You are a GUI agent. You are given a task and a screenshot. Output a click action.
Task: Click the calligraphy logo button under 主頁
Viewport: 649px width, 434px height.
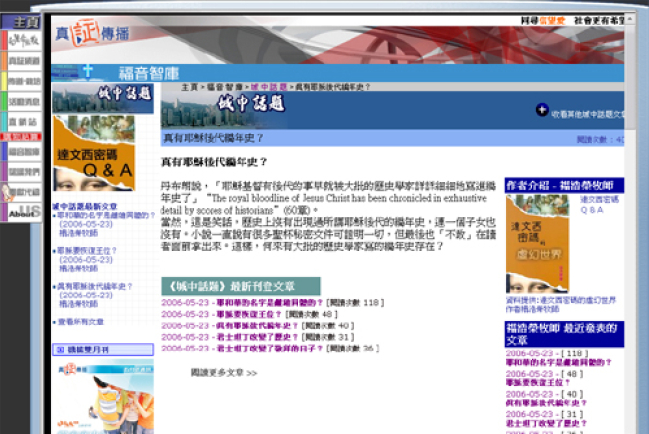tap(22, 40)
